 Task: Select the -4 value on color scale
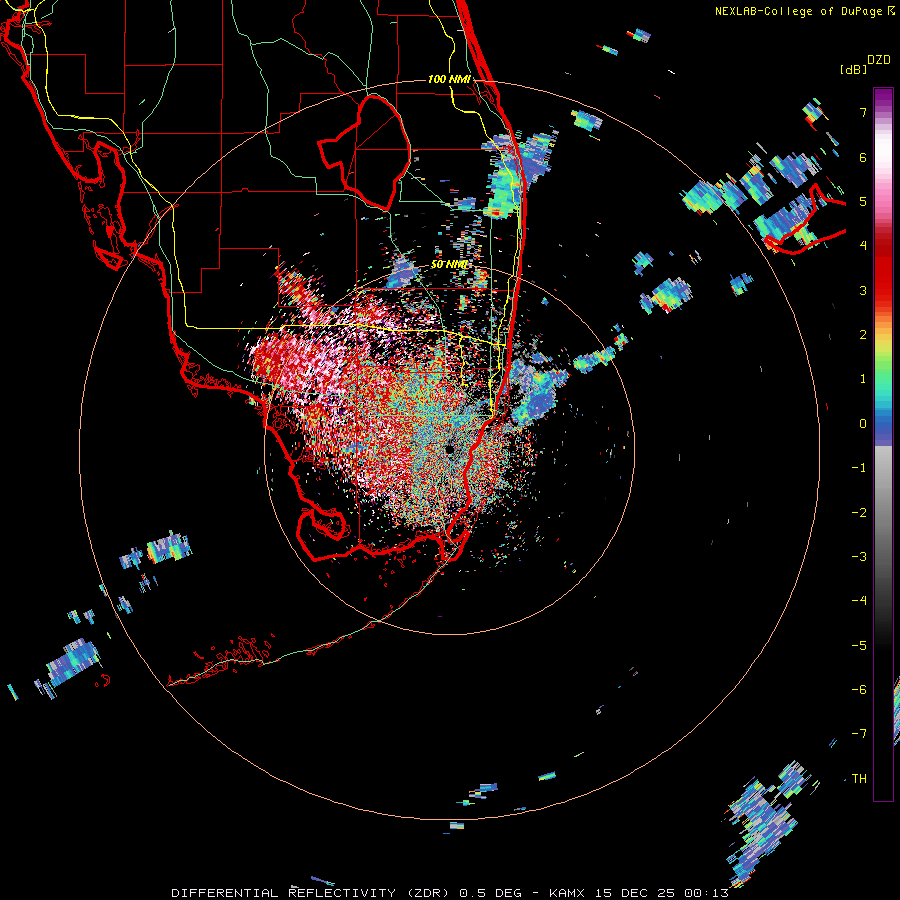[x=859, y=601]
